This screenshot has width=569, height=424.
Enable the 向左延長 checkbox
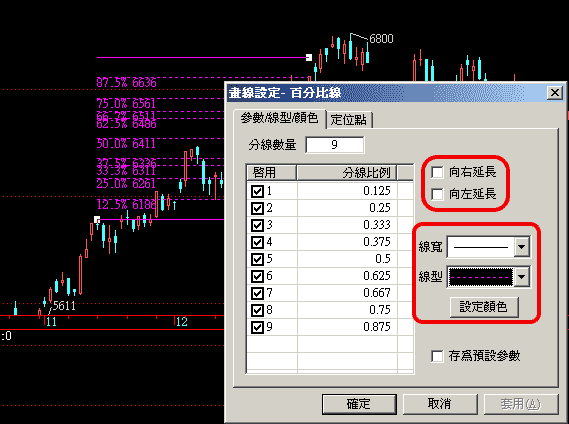tap(437, 194)
